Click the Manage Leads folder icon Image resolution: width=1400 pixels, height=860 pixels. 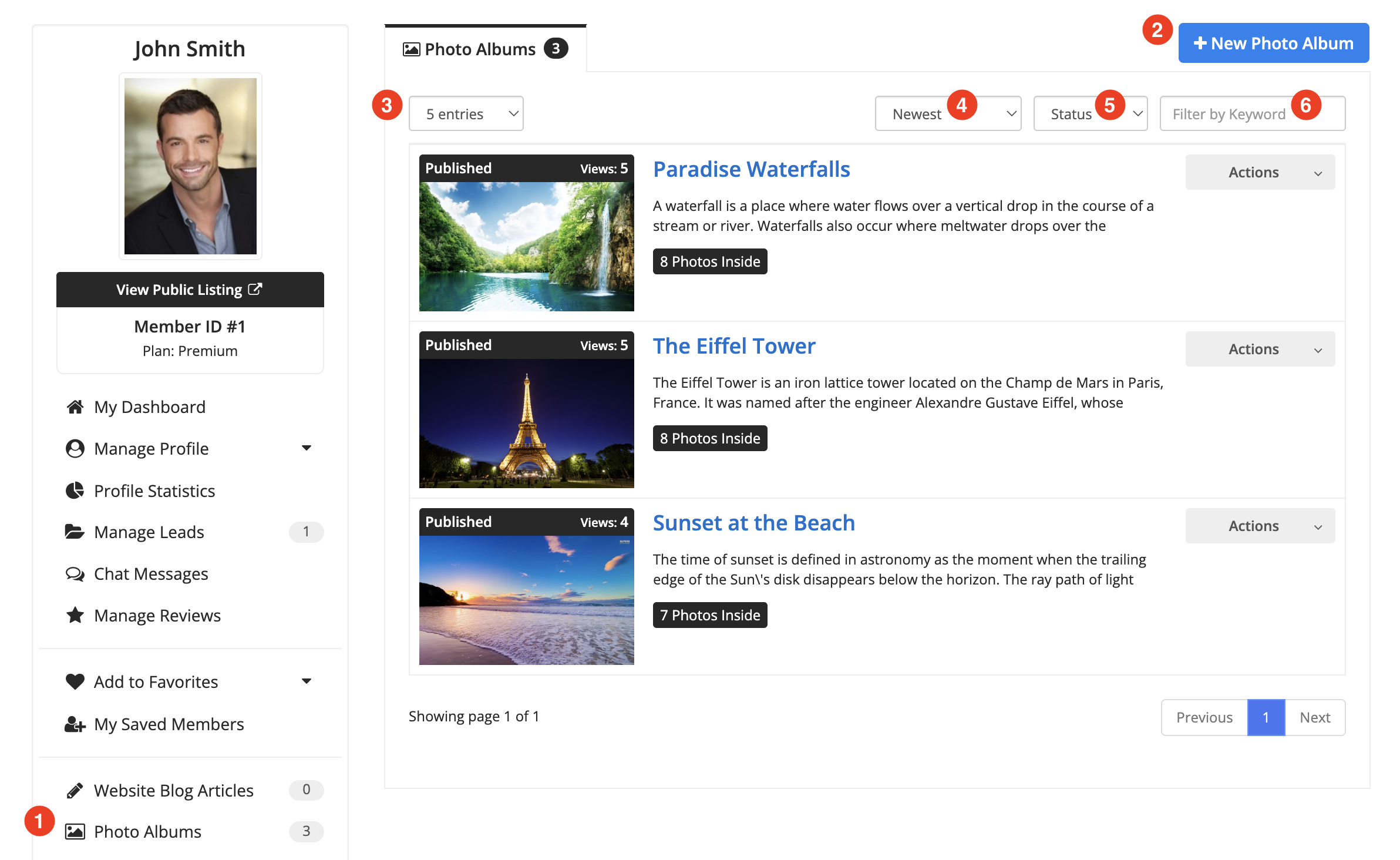click(x=75, y=532)
